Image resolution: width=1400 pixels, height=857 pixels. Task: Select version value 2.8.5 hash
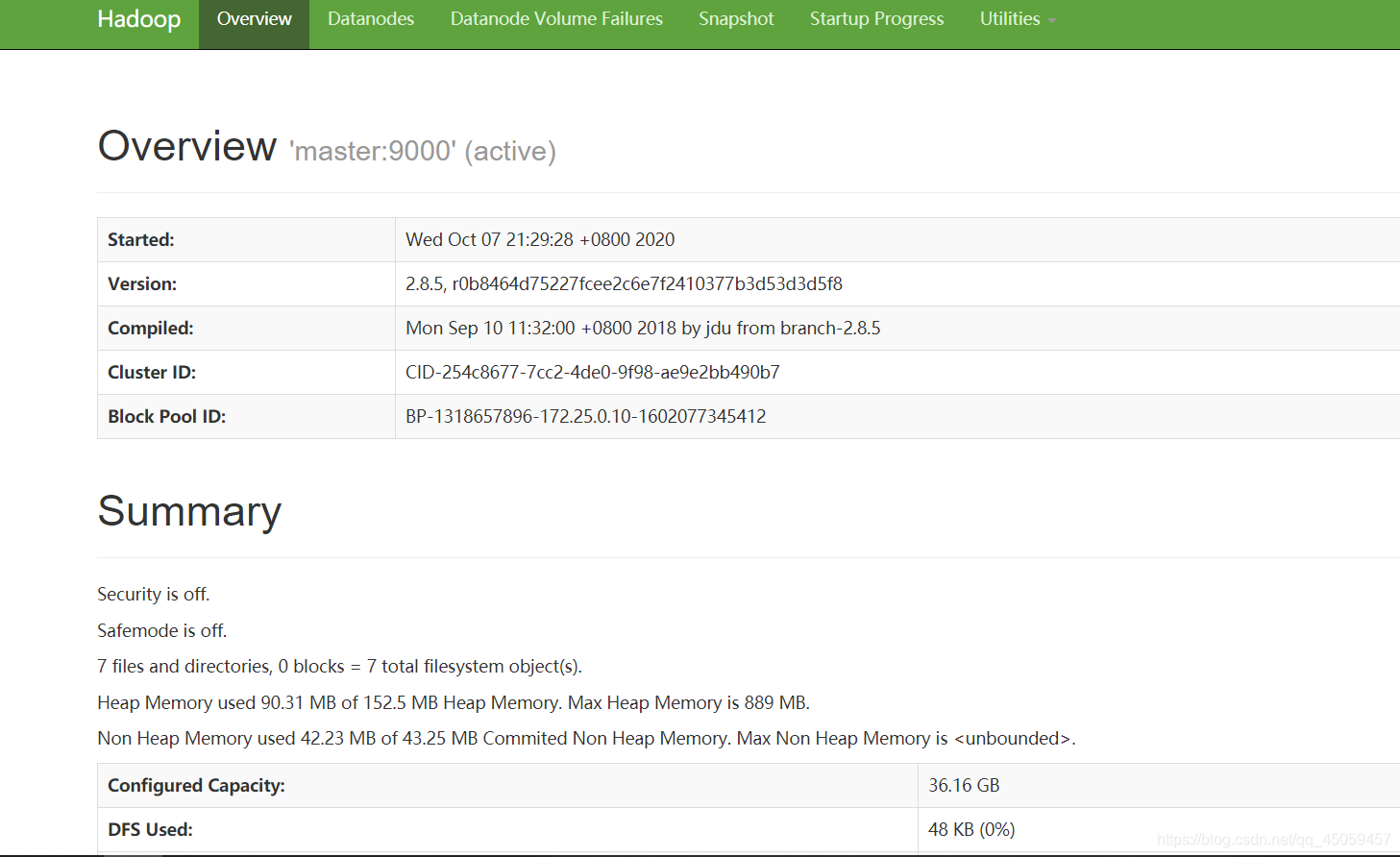(x=624, y=284)
